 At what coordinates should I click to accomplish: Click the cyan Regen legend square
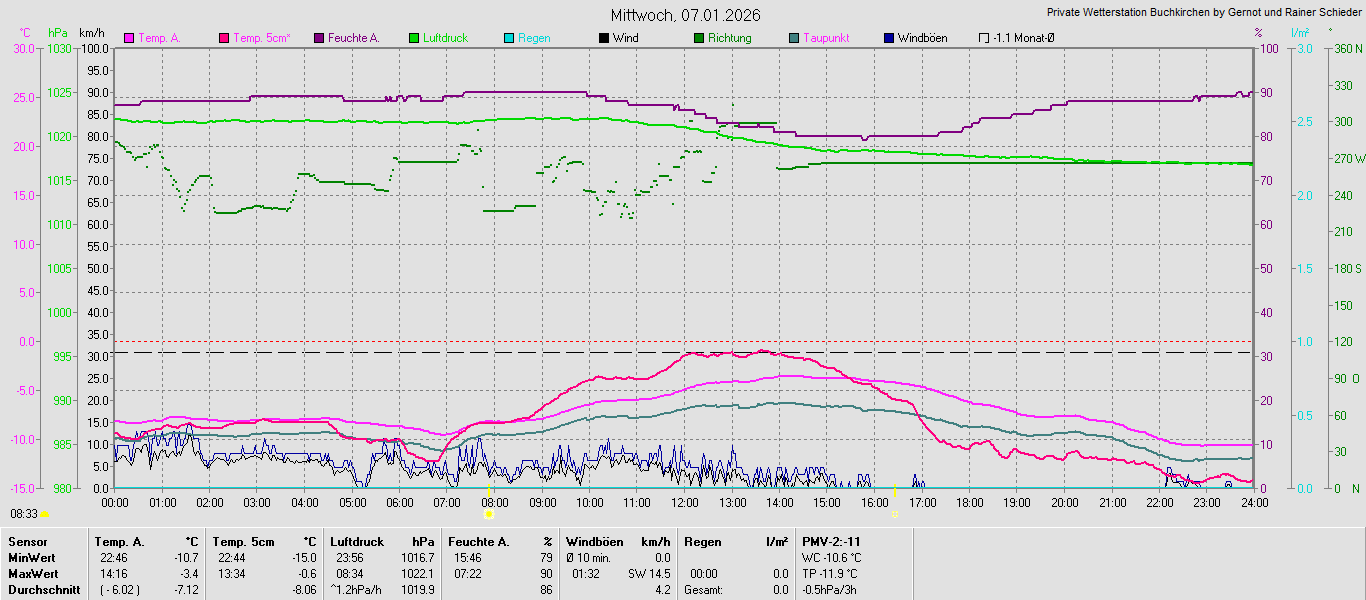(x=509, y=38)
